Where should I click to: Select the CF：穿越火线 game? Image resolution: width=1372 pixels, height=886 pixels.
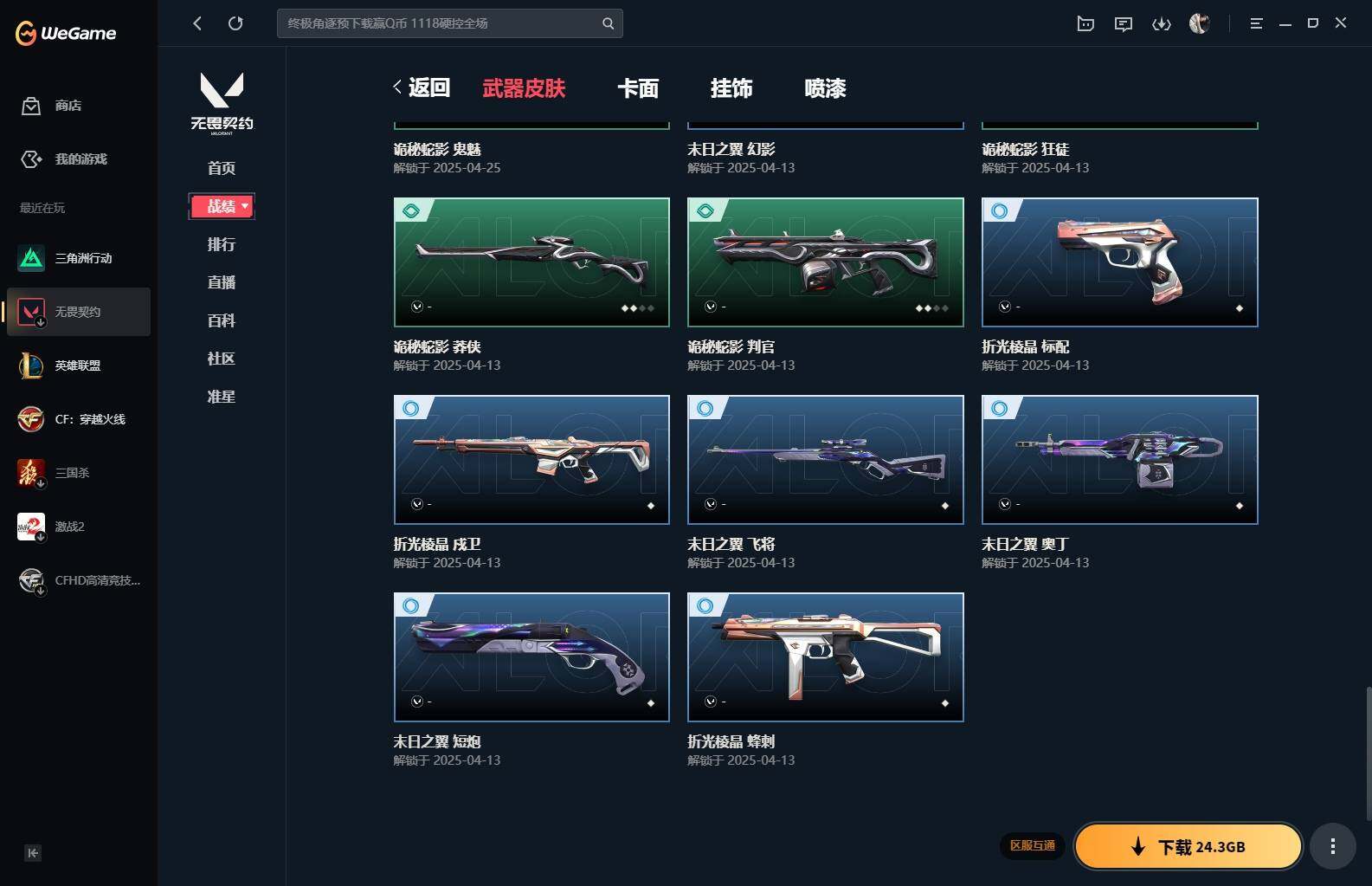(78, 419)
